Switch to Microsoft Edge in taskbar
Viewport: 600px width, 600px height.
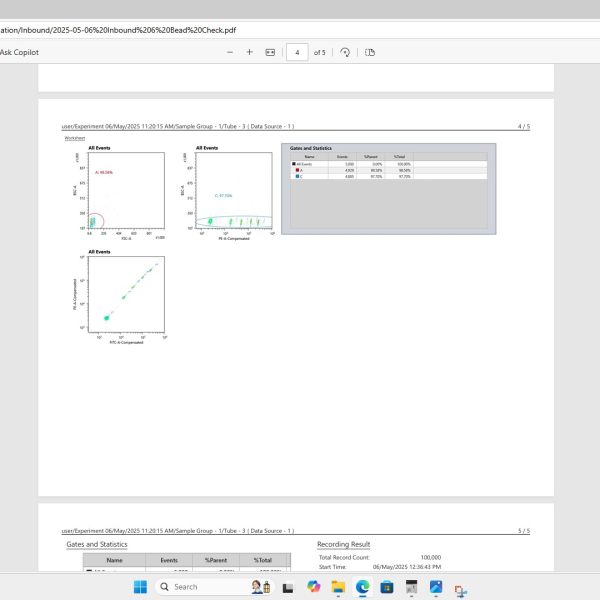pyautogui.click(x=362, y=586)
